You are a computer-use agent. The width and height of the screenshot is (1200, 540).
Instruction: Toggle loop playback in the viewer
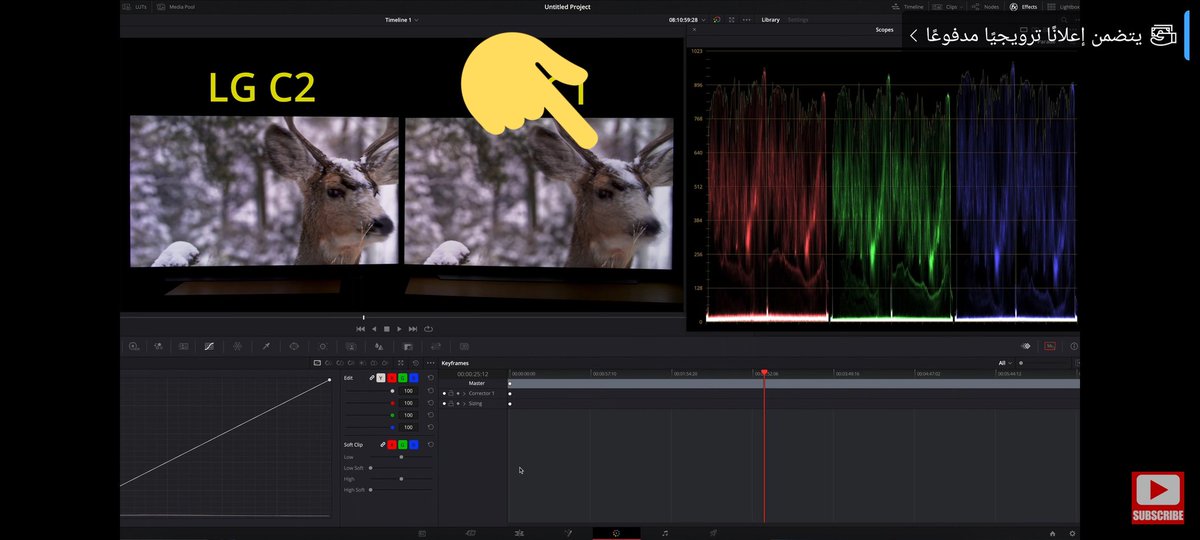pyautogui.click(x=428, y=328)
